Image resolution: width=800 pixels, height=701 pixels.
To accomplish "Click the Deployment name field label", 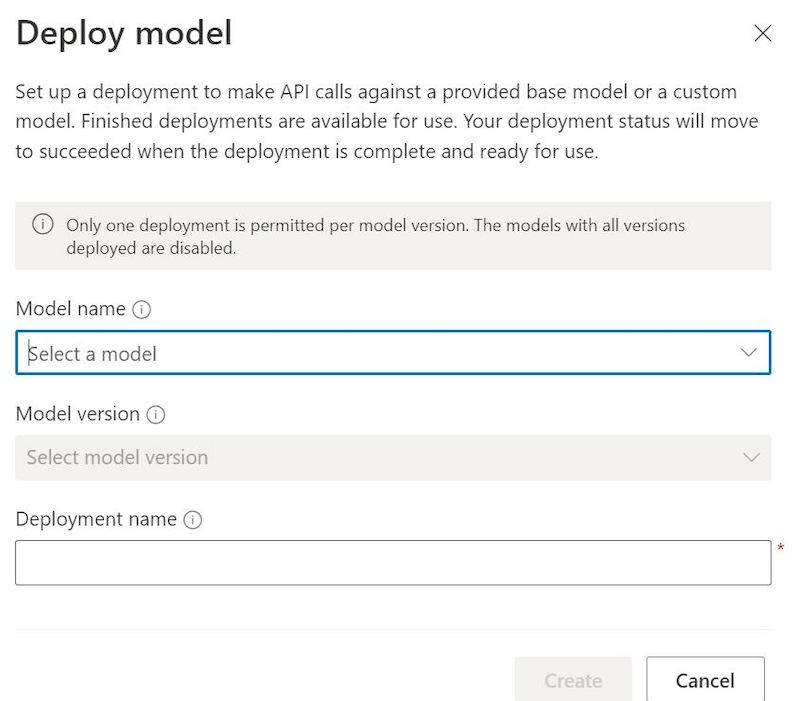I will [x=96, y=519].
